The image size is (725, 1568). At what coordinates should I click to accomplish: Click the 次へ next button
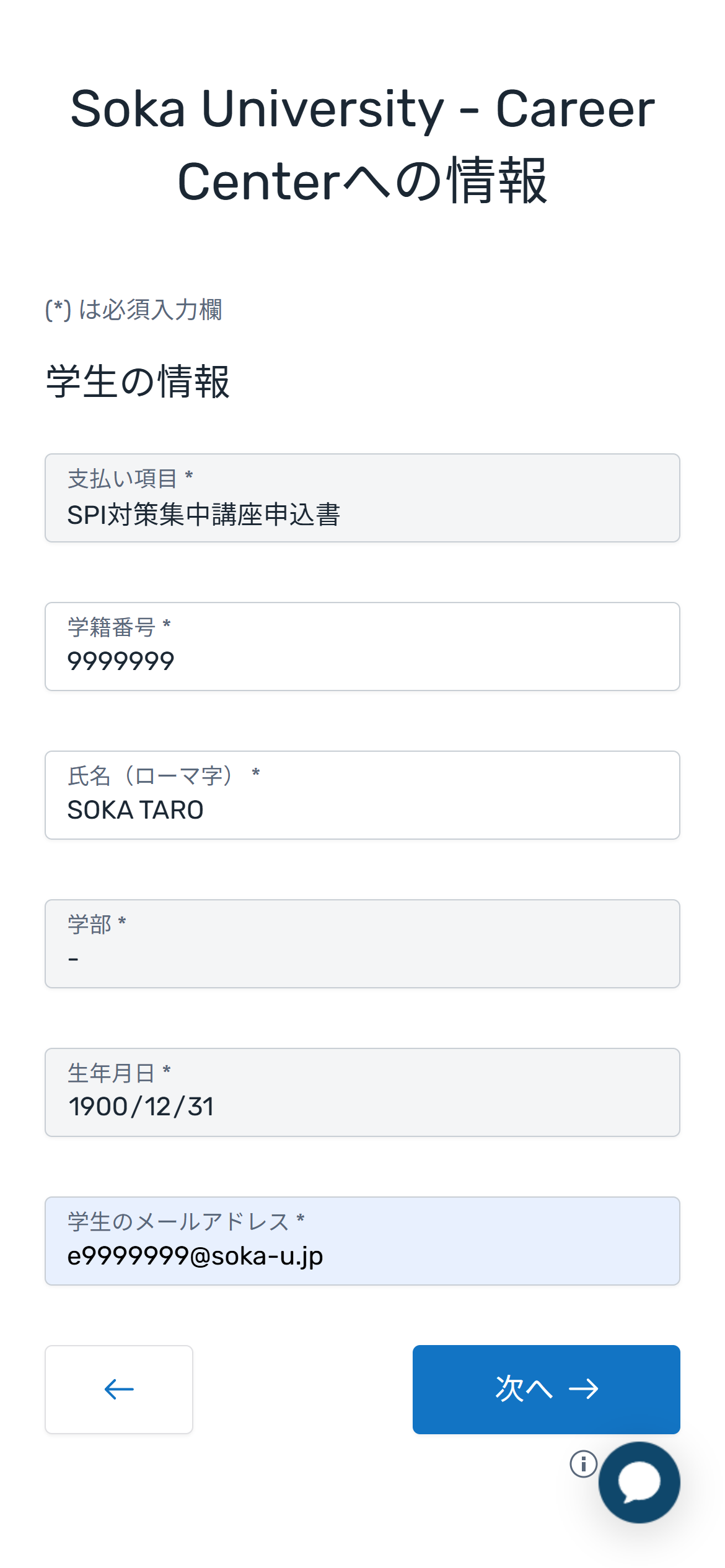546,1389
